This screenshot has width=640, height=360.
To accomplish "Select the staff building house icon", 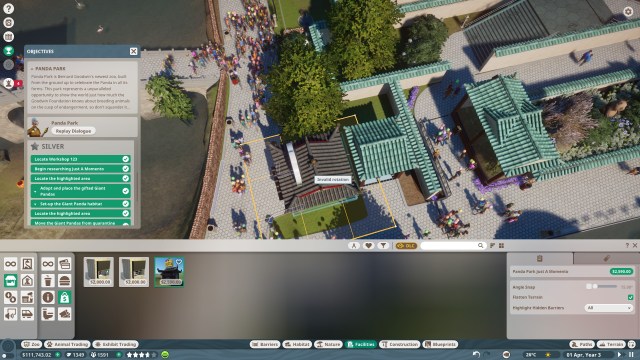I will pos(27,280).
